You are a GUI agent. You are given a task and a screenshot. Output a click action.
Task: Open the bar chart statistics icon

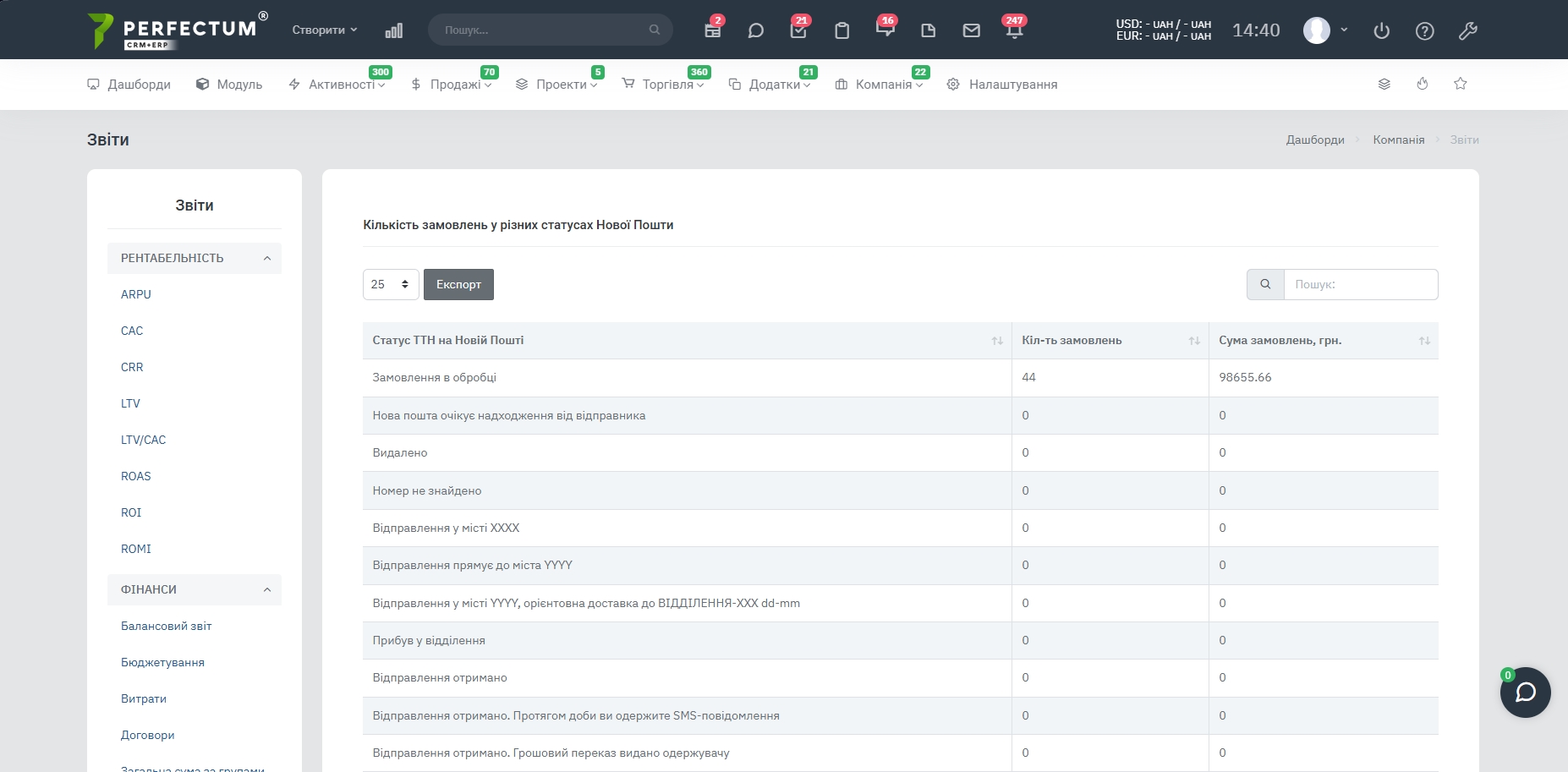tap(394, 30)
